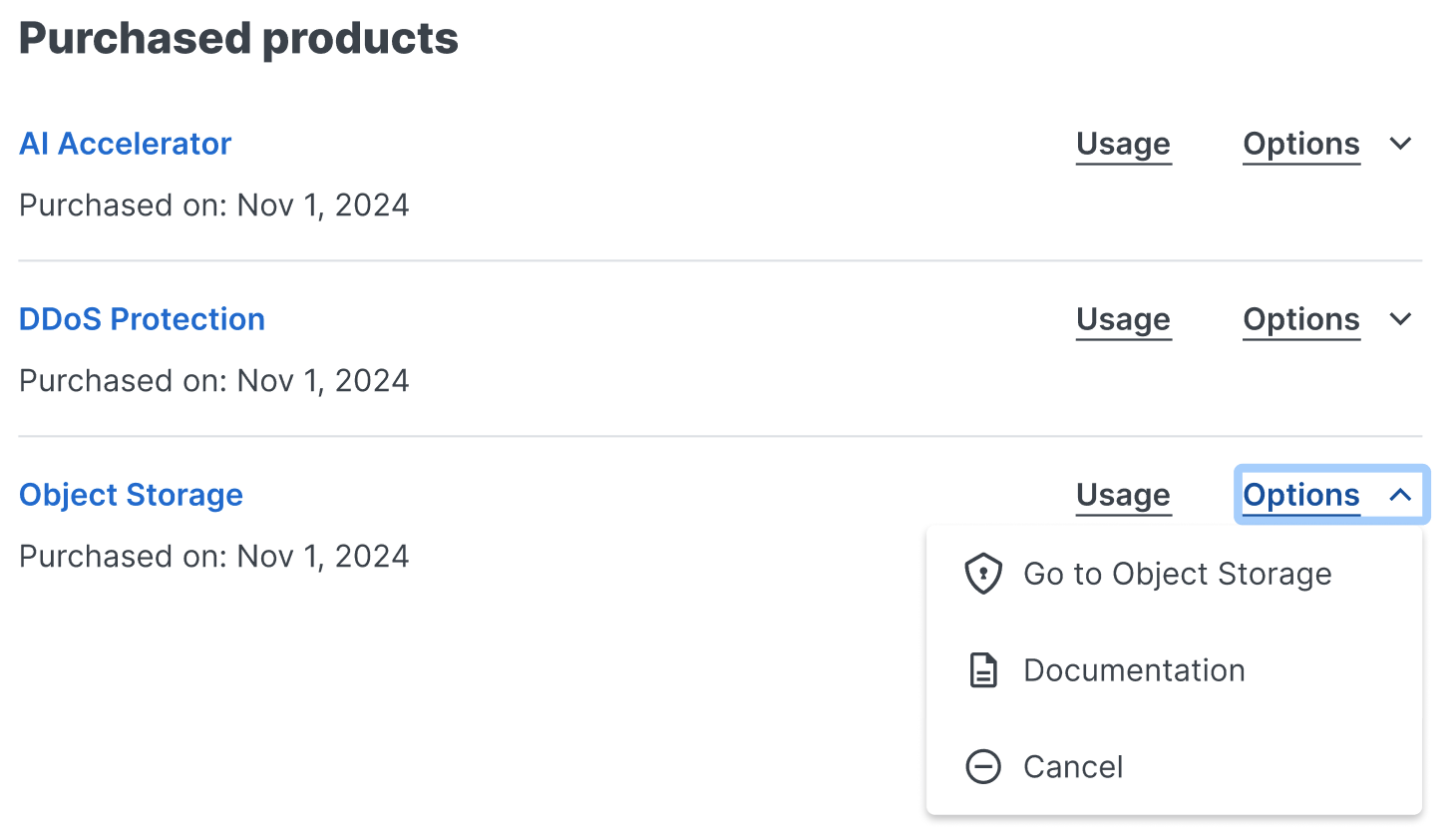Open Documentation from the Options menu
1456x838 pixels.
1134,669
